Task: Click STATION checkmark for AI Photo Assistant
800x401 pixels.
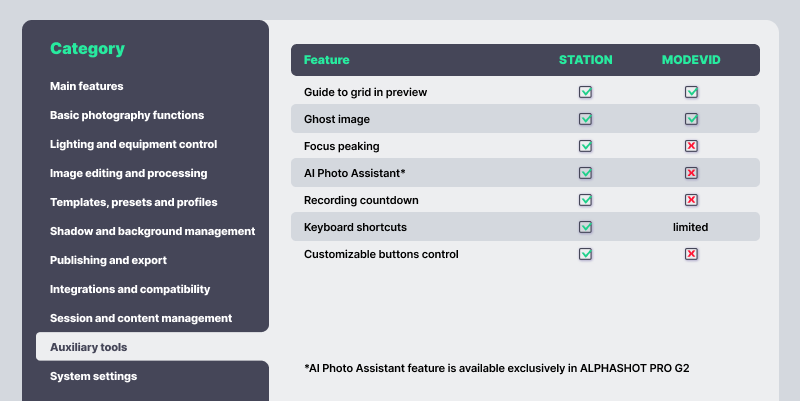Action: [585, 173]
